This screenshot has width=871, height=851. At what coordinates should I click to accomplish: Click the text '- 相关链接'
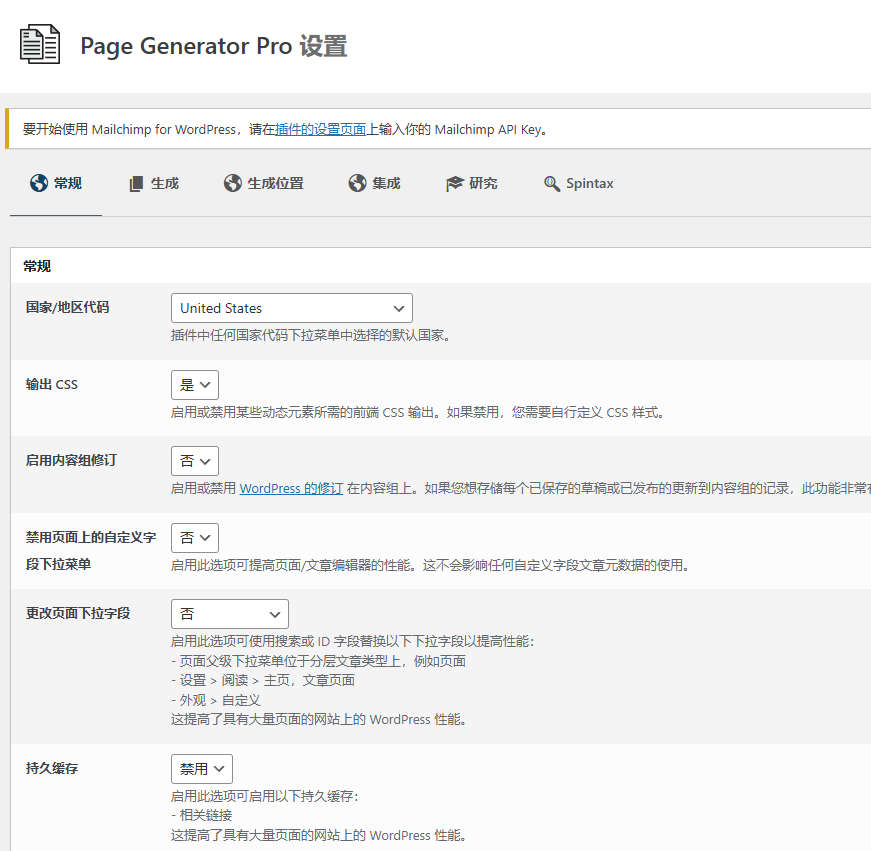click(202, 815)
